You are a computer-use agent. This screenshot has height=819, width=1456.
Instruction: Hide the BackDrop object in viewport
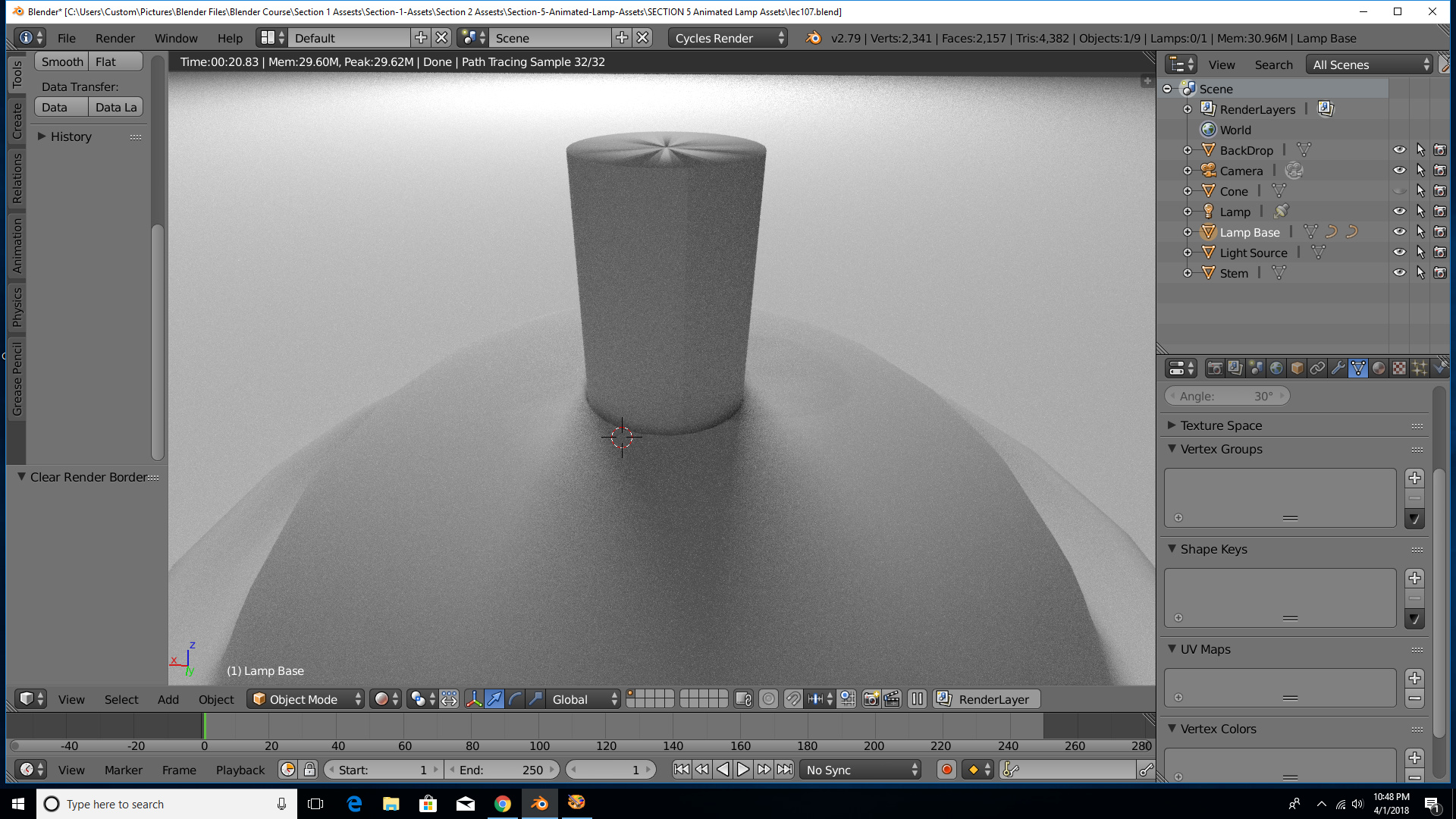click(1399, 150)
